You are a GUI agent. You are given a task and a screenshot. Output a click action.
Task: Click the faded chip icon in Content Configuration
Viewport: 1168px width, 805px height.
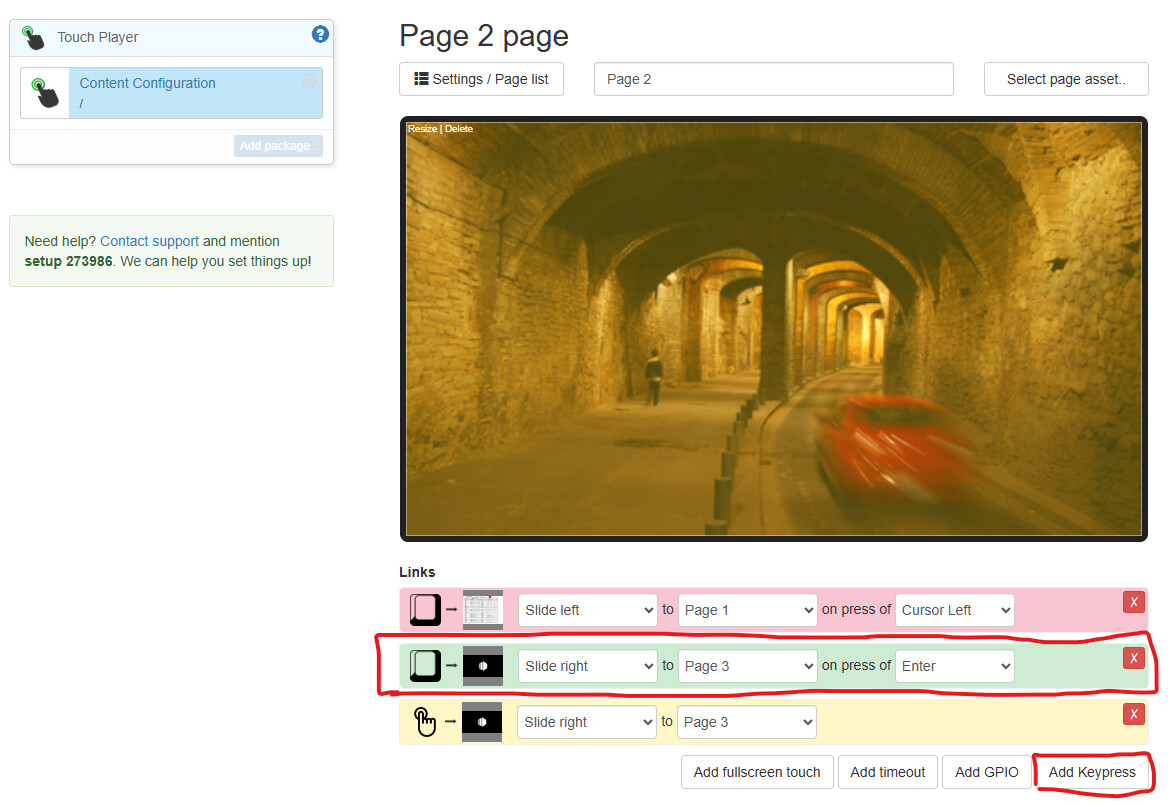tap(309, 82)
